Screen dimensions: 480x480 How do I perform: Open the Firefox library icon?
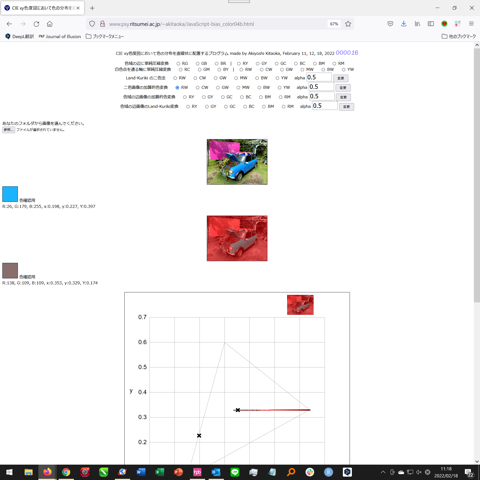coord(417,24)
